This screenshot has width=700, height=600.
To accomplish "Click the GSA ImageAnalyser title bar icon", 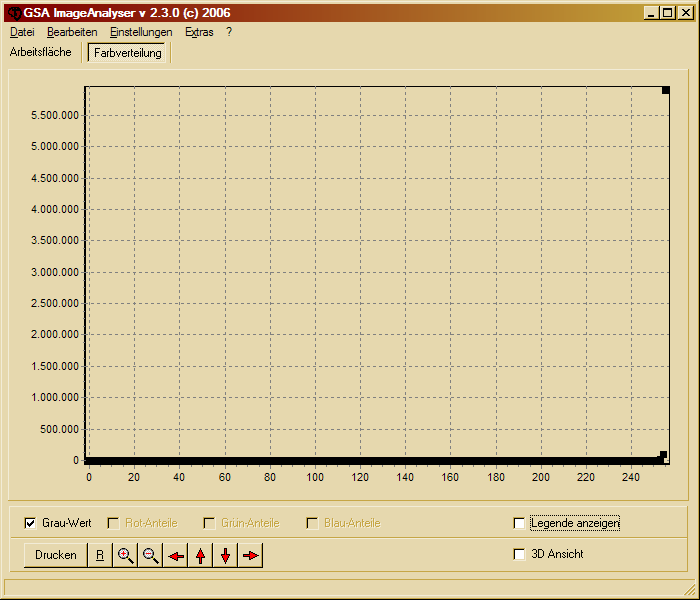I will pos(13,12).
